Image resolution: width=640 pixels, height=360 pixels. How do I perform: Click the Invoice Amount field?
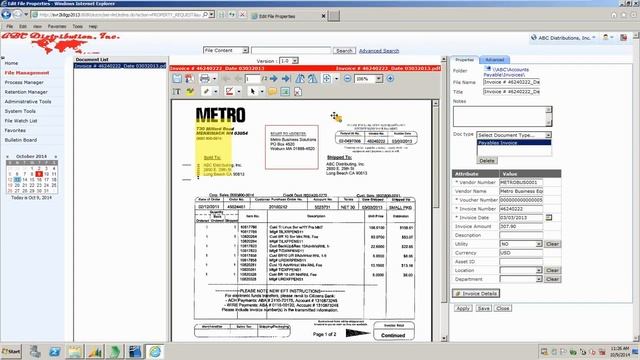pos(521,226)
